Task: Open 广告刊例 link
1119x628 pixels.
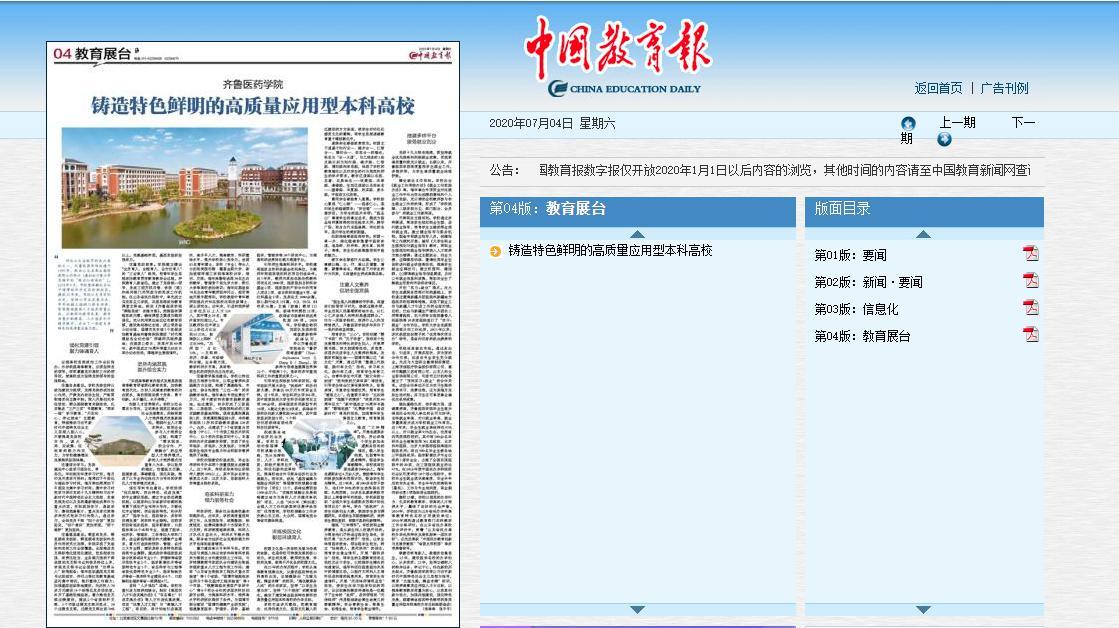Action: click(1004, 88)
